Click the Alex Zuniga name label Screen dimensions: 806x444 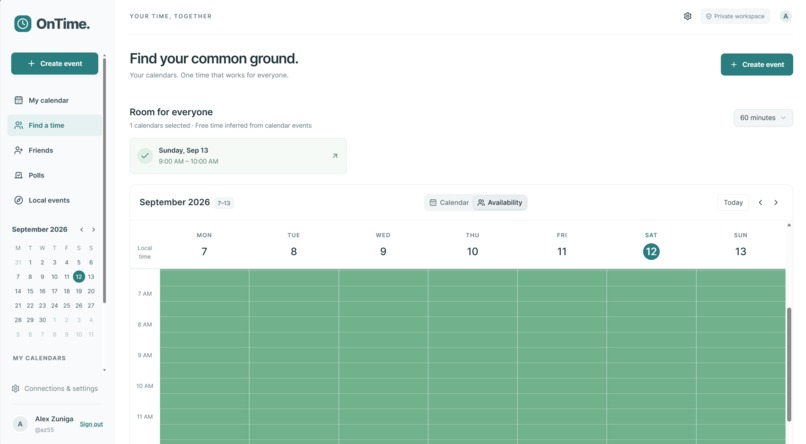[54, 419]
